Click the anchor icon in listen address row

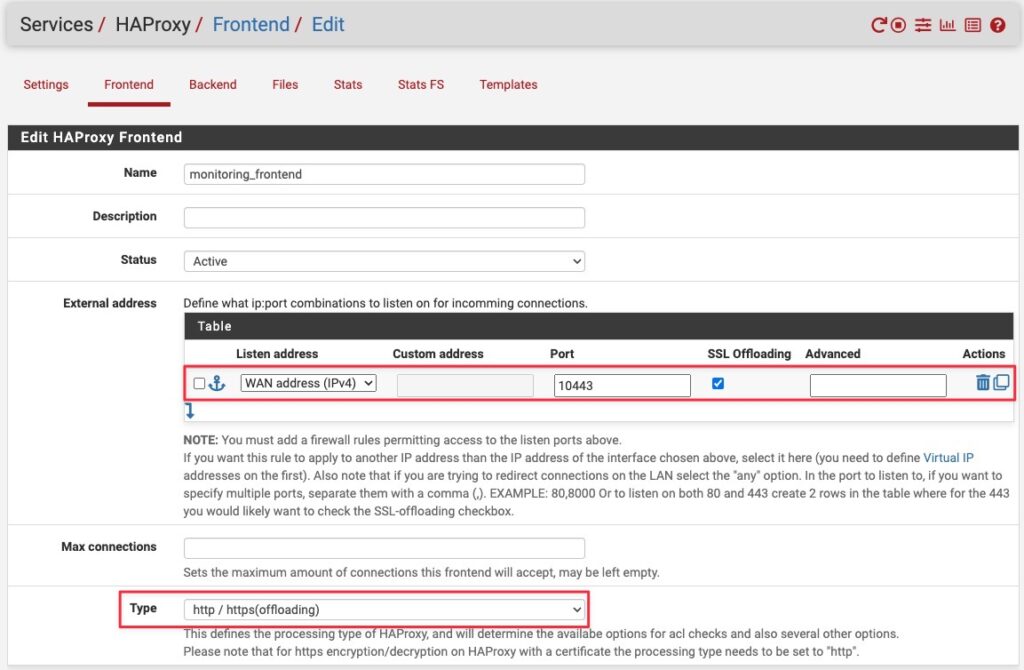217,383
